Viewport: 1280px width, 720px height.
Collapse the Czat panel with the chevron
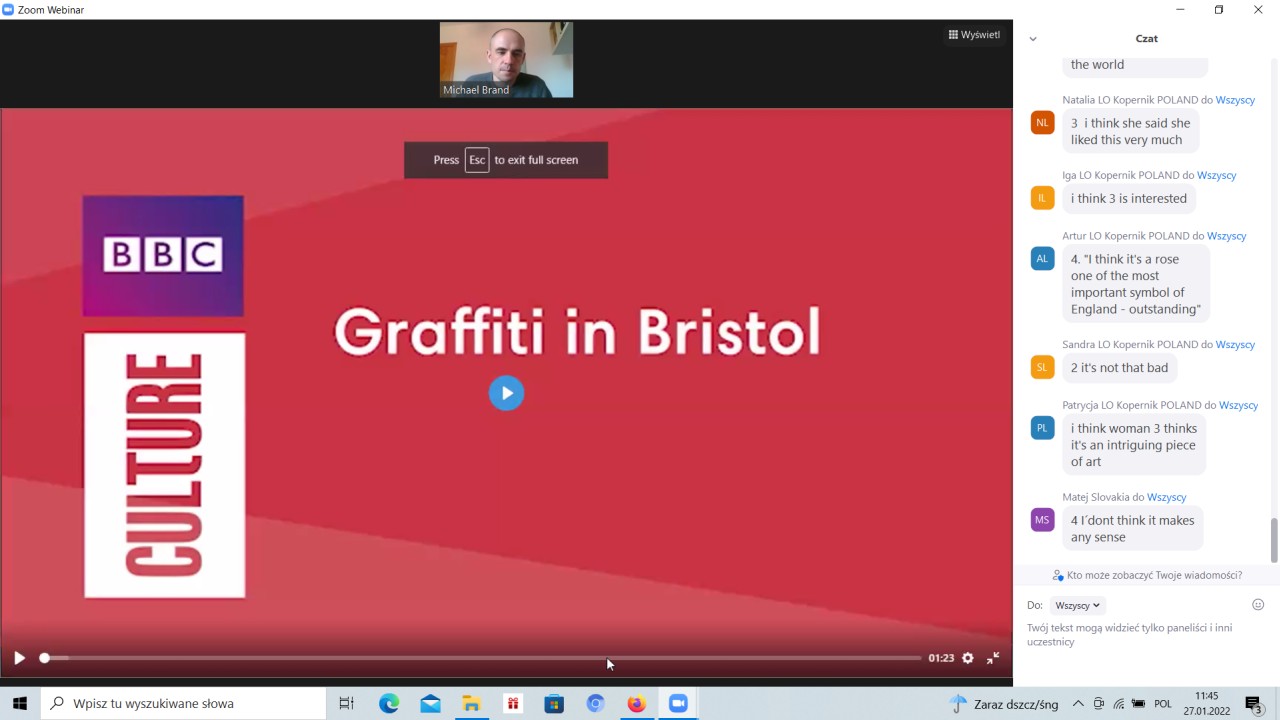pyautogui.click(x=1033, y=39)
